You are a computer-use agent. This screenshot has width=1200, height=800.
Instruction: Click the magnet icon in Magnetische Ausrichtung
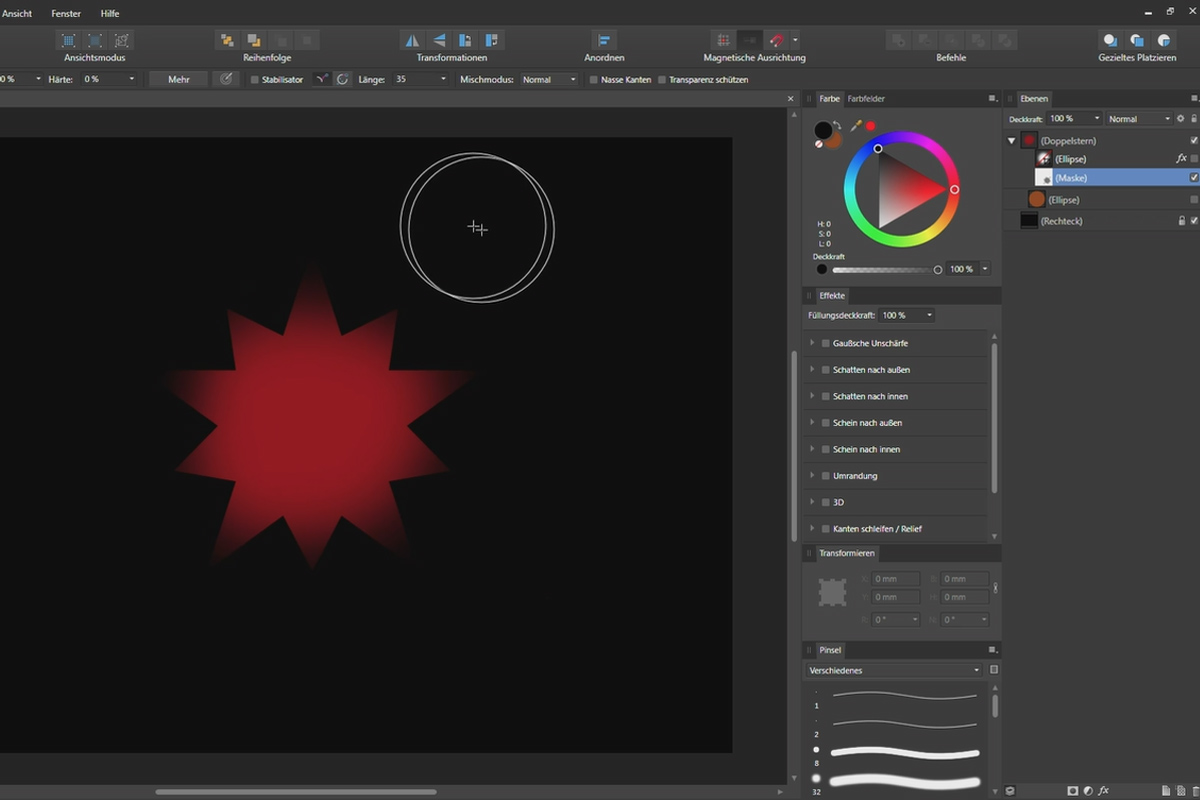(774, 40)
